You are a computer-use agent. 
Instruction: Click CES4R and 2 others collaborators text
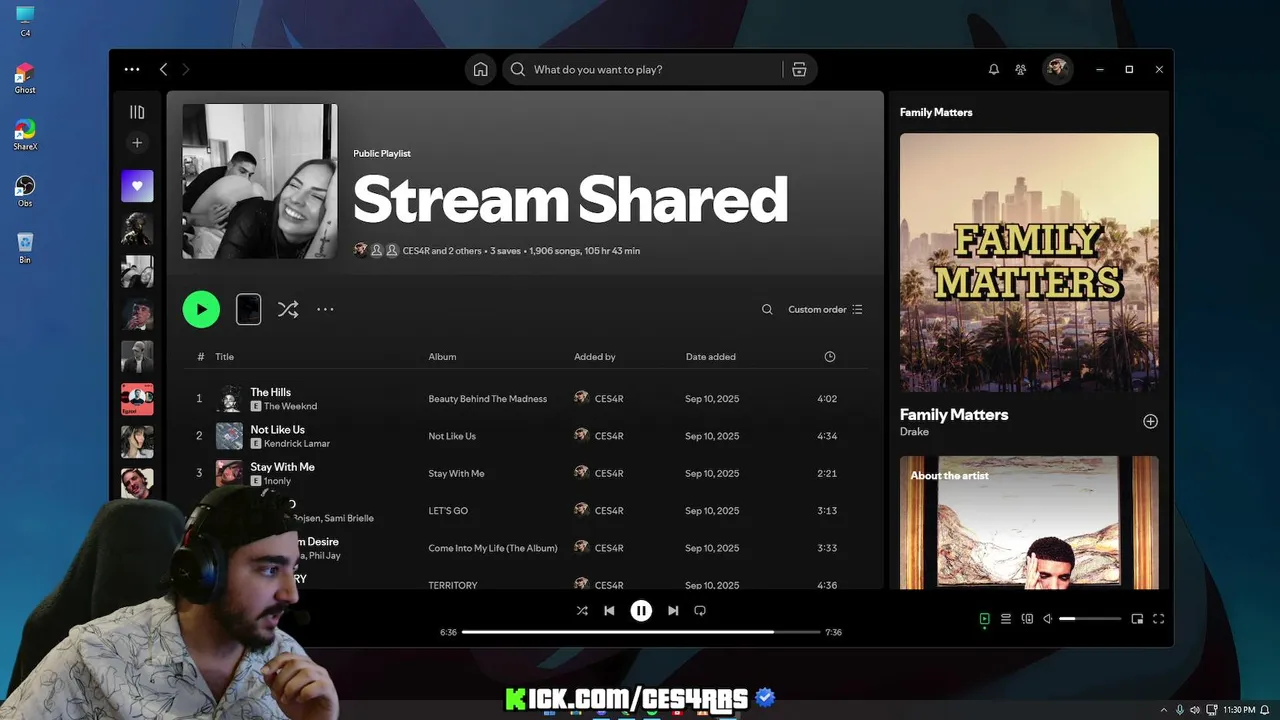coord(442,251)
